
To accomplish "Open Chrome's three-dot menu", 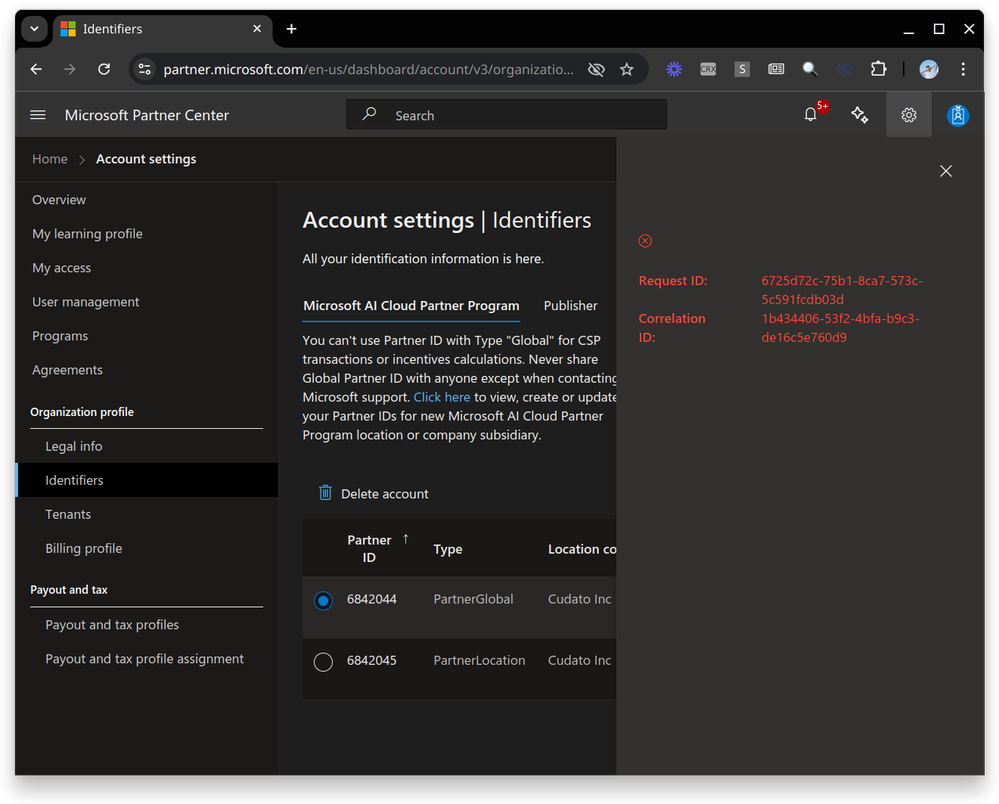I will coord(963,69).
